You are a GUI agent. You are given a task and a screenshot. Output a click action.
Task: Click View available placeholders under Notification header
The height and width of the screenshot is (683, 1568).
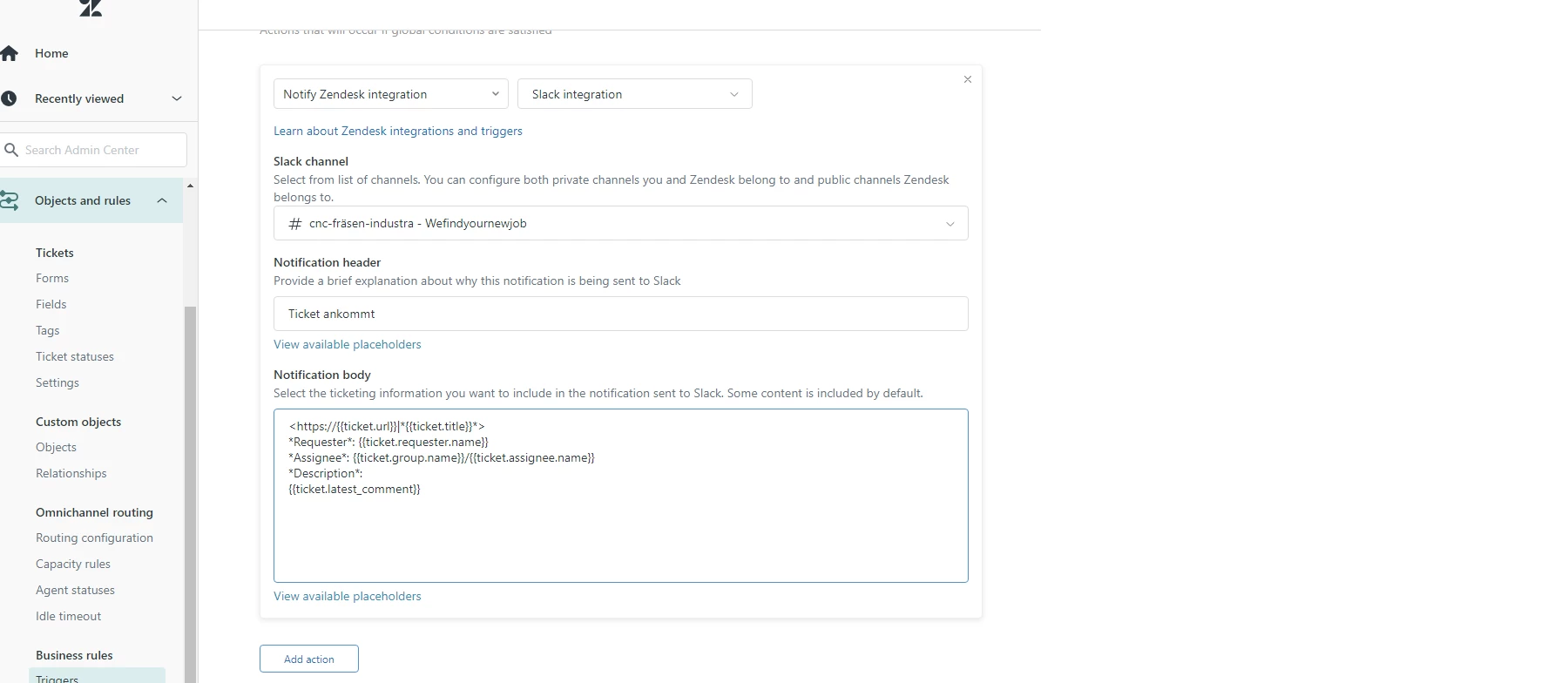348,344
